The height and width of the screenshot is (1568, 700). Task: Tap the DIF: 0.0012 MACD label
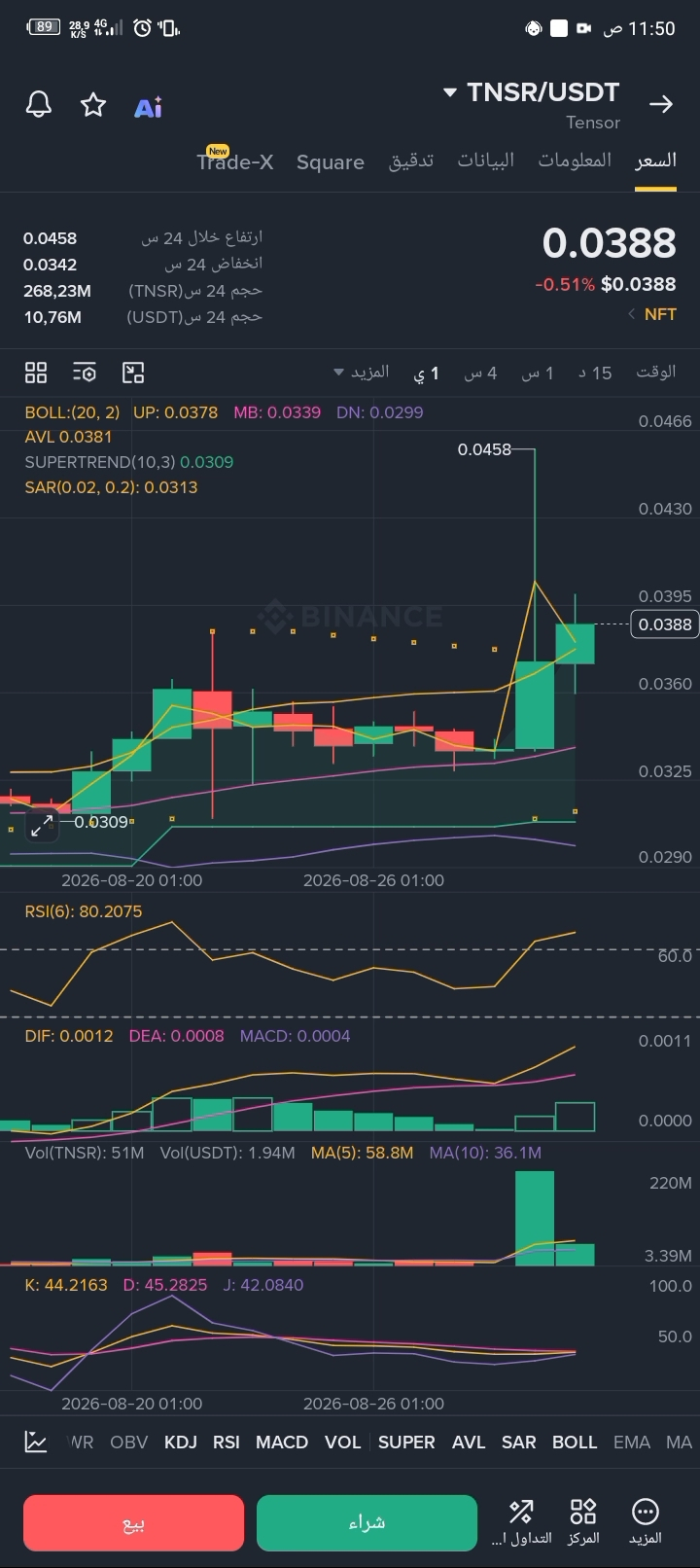click(x=69, y=1036)
